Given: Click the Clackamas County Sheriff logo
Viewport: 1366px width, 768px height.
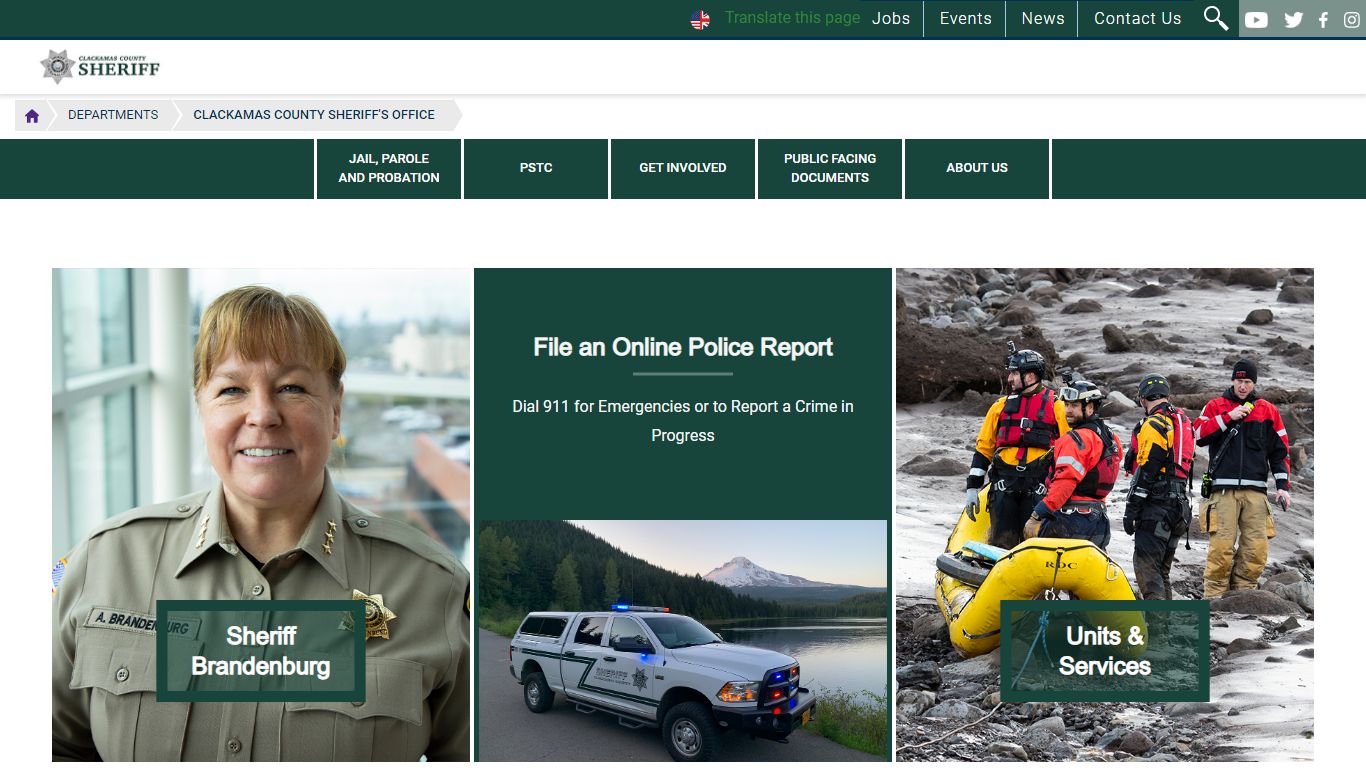Looking at the screenshot, I should click(100, 66).
